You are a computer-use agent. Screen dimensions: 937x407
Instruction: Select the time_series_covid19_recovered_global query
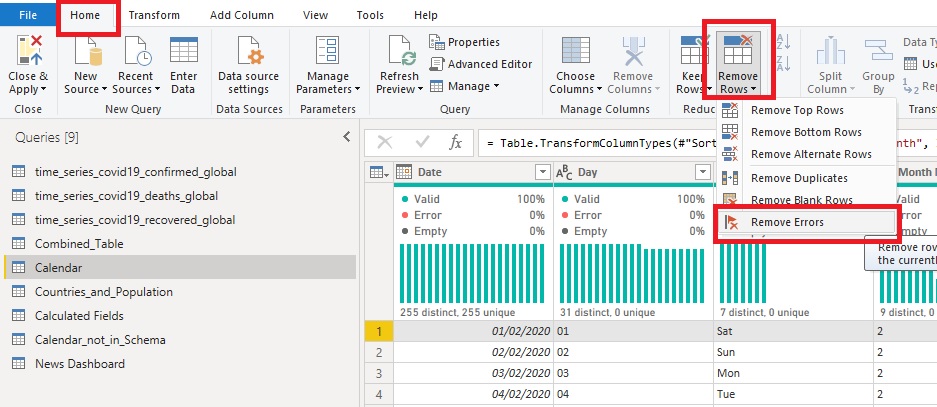tap(179, 220)
